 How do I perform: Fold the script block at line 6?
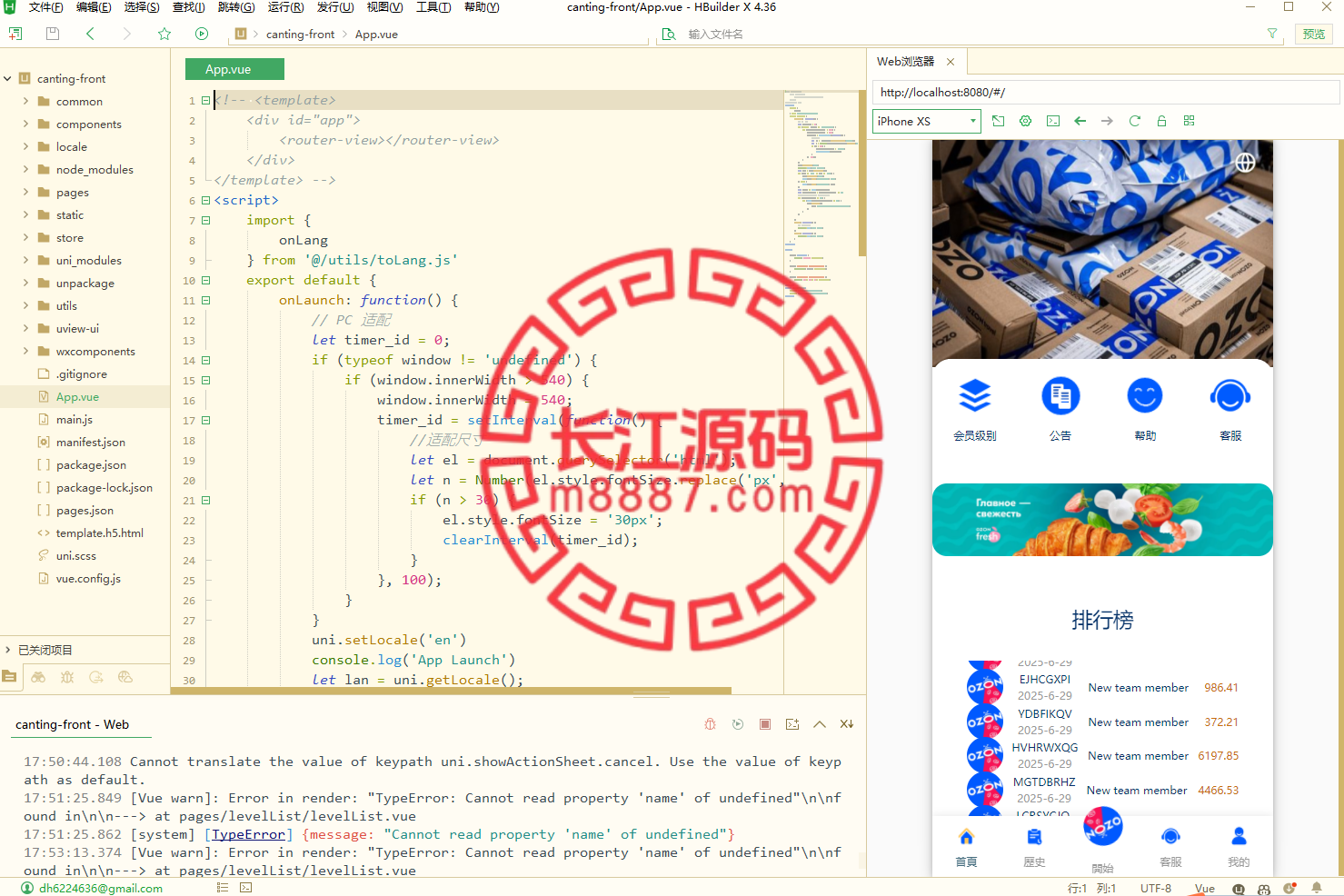coord(205,200)
